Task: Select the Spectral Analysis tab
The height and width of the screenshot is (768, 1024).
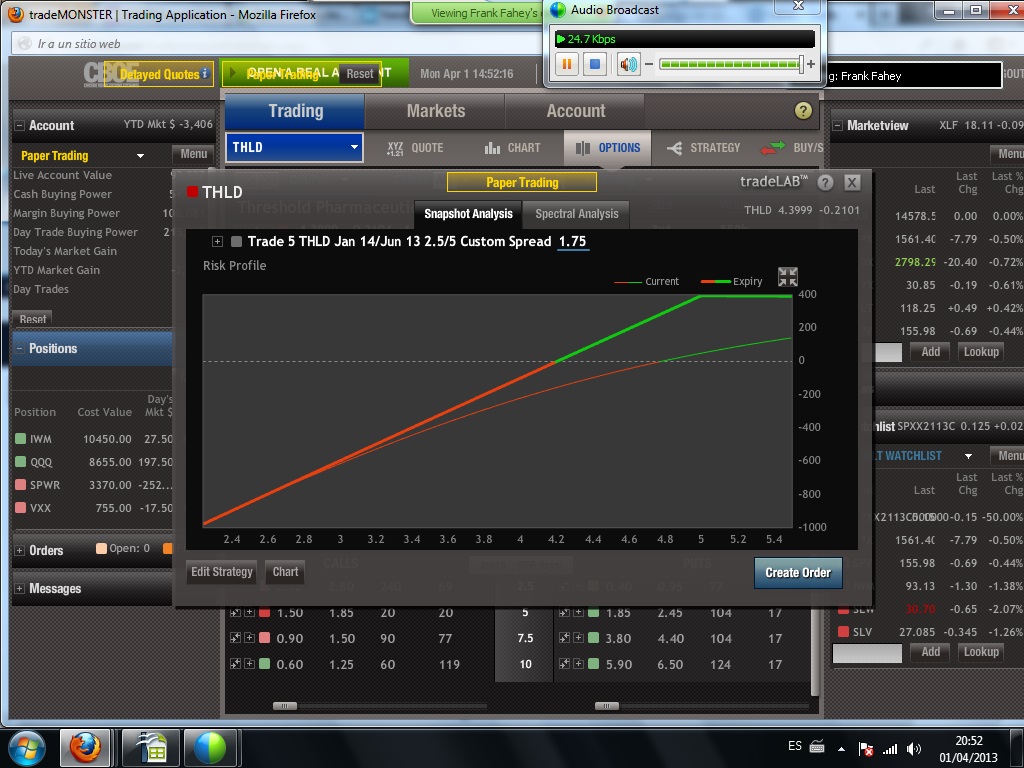Action: [x=577, y=214]
